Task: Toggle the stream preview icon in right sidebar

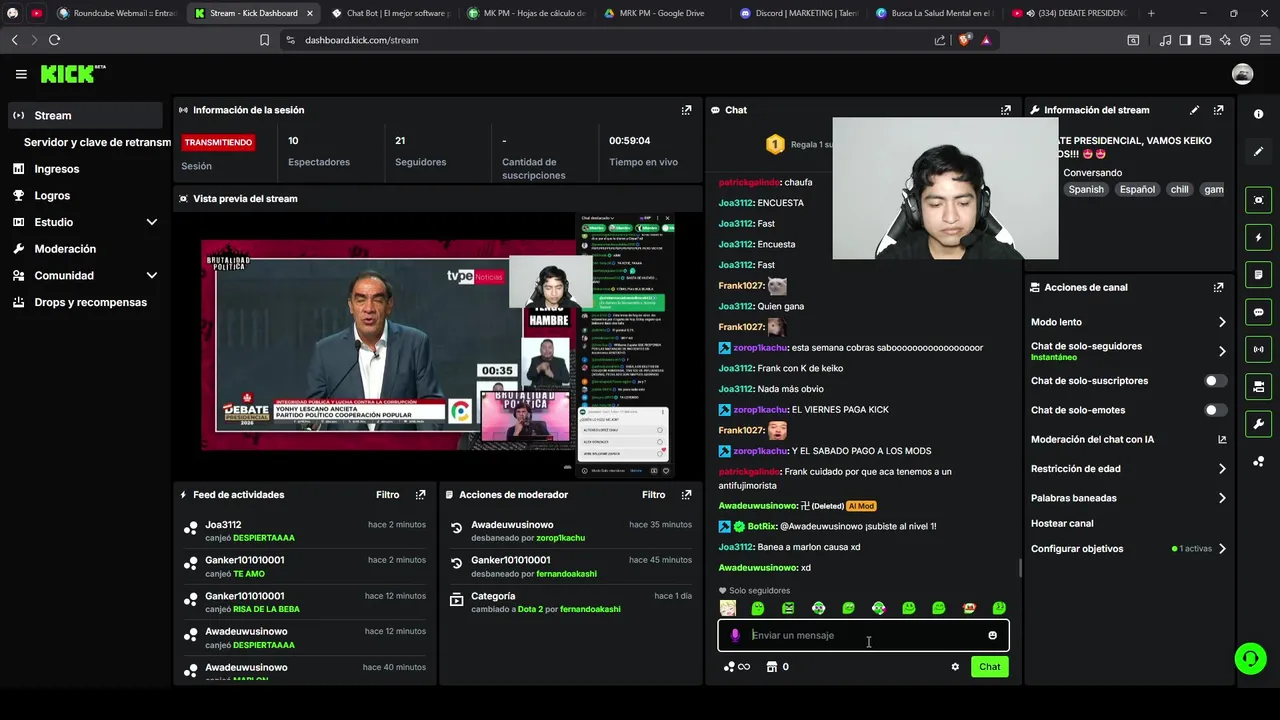Action: click(1258, 200)
